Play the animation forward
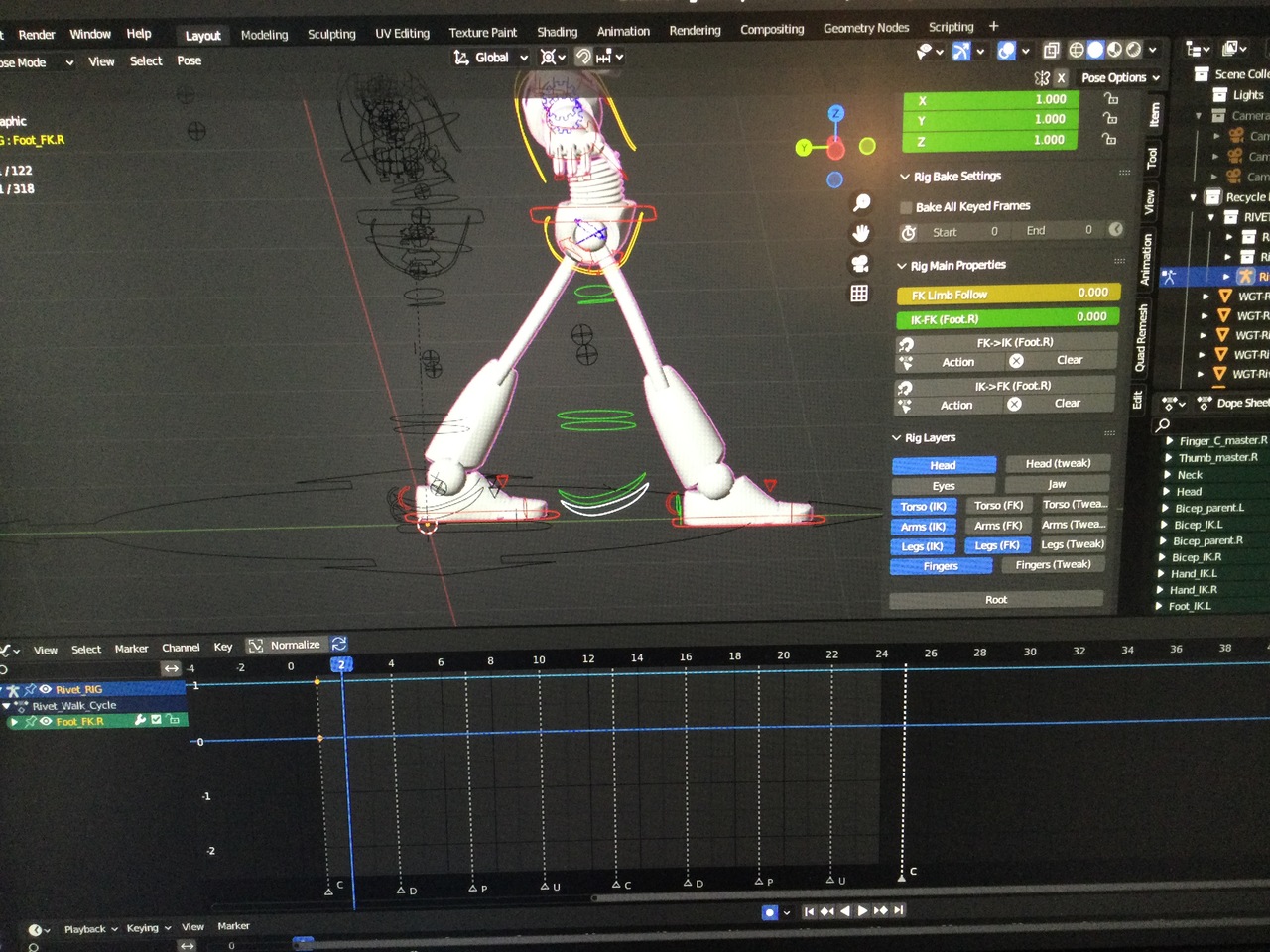 (x=862, y=910)
